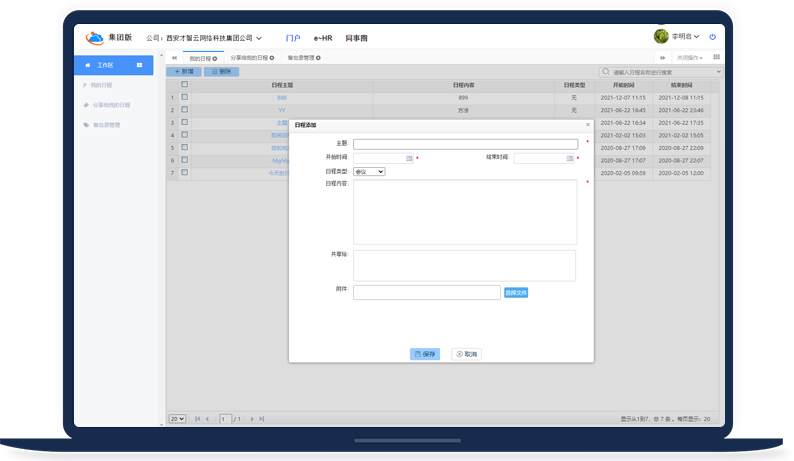The image size is (794, 461).
Task: Tick the checkbox for row 1
Action: [x=184, y=98]
